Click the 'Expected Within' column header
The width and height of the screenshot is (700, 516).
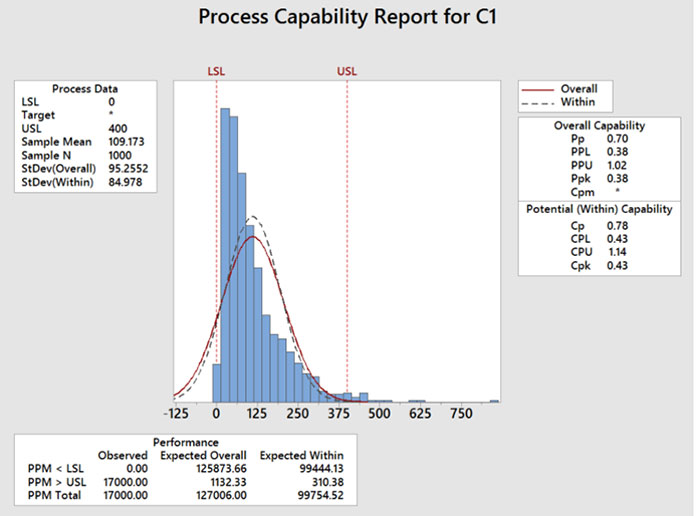(x=302, y=456)
